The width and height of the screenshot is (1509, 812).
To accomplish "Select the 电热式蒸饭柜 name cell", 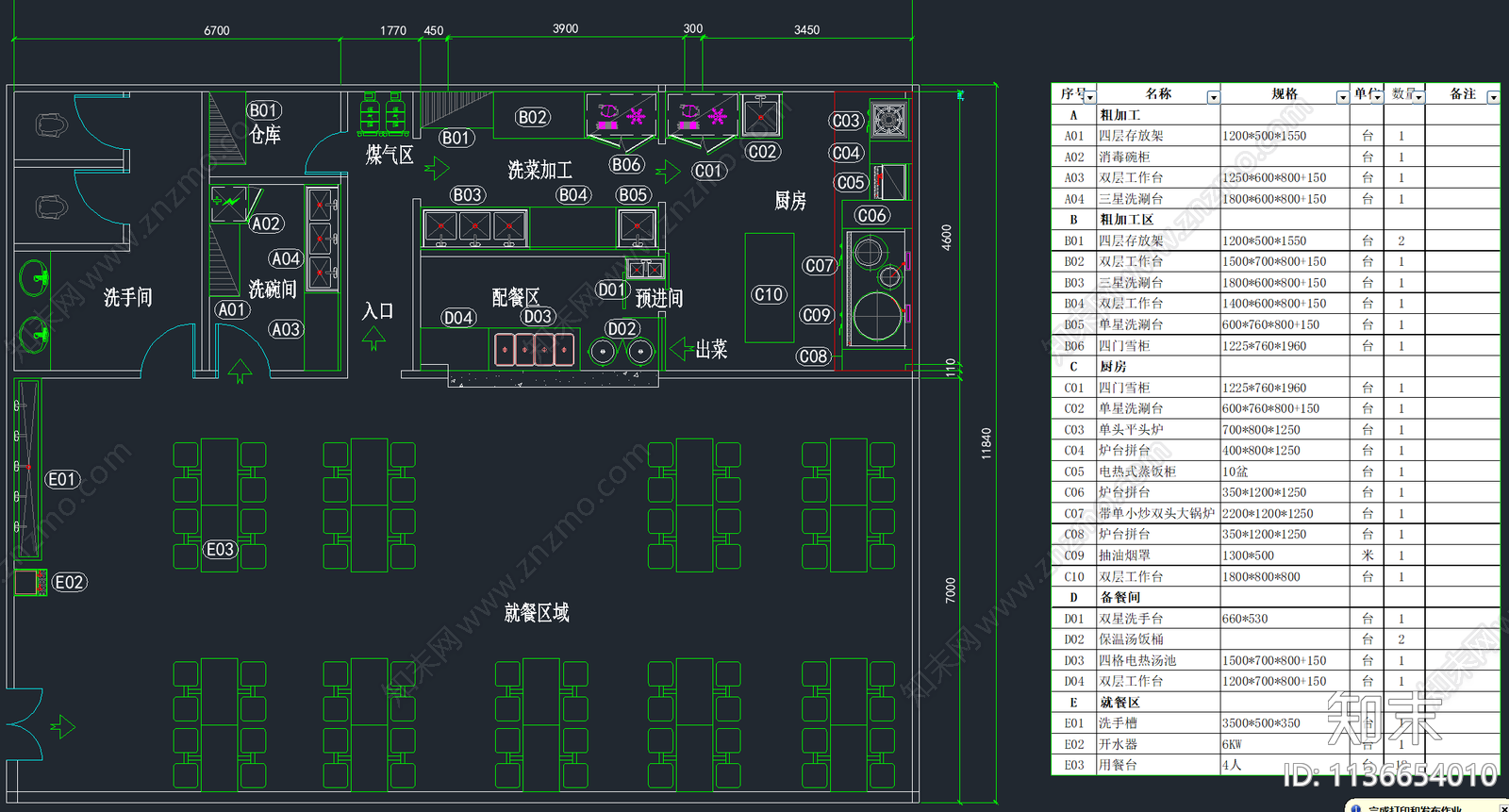I will (x=1158, y=472).
